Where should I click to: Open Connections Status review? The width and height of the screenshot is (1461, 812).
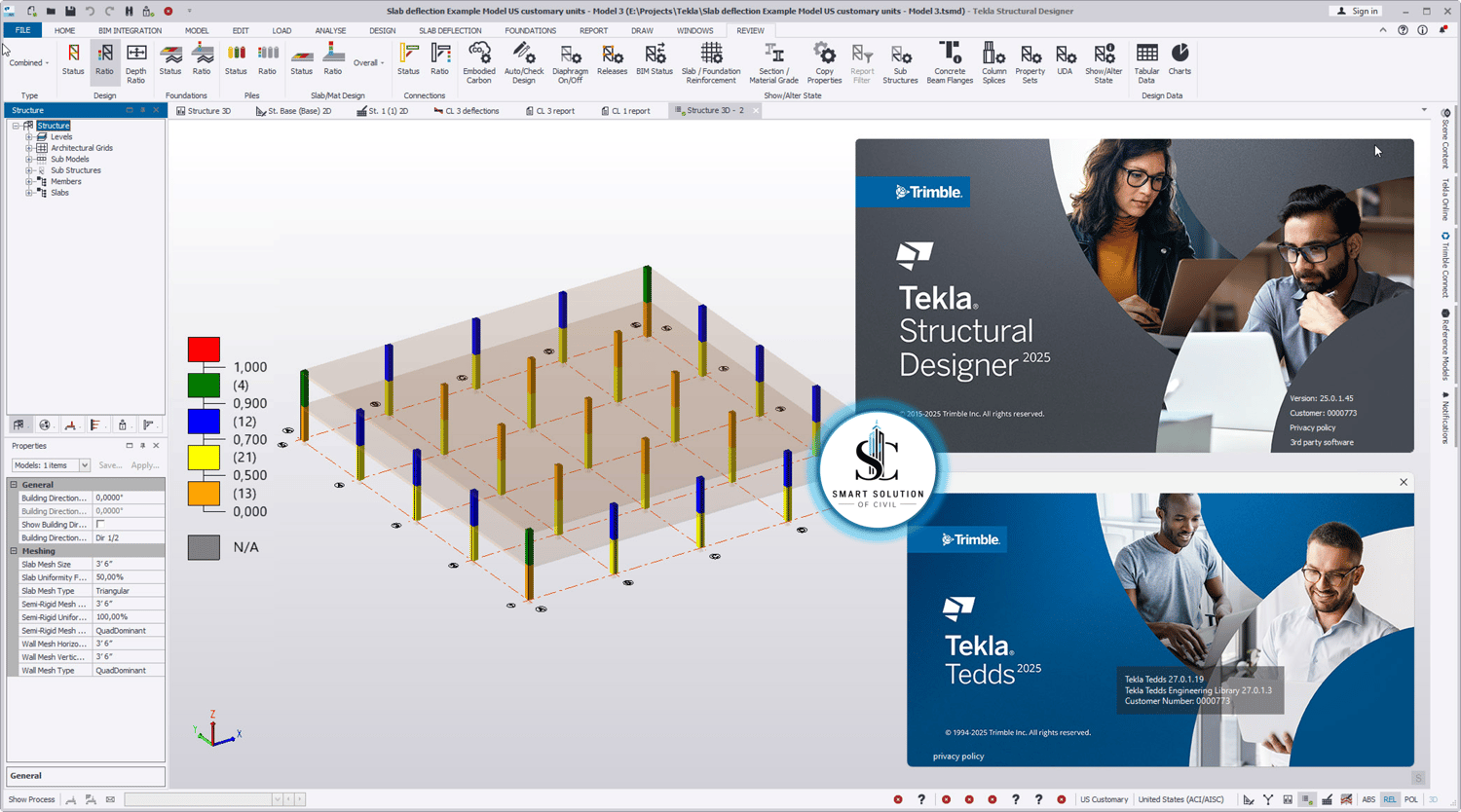[408, 59]
